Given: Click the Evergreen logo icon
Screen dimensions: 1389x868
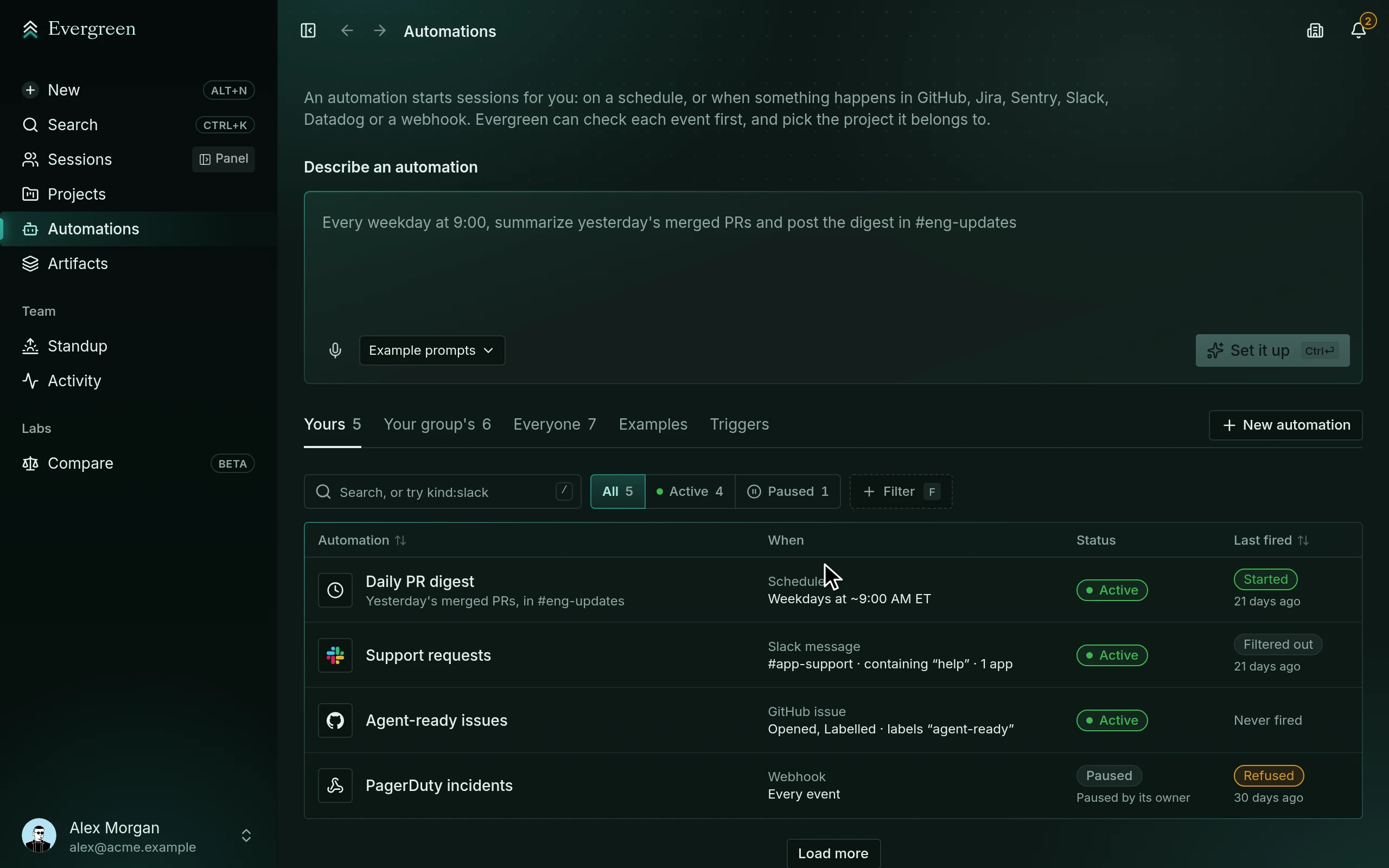Looking at the screenshot, I should pos(30,29).
